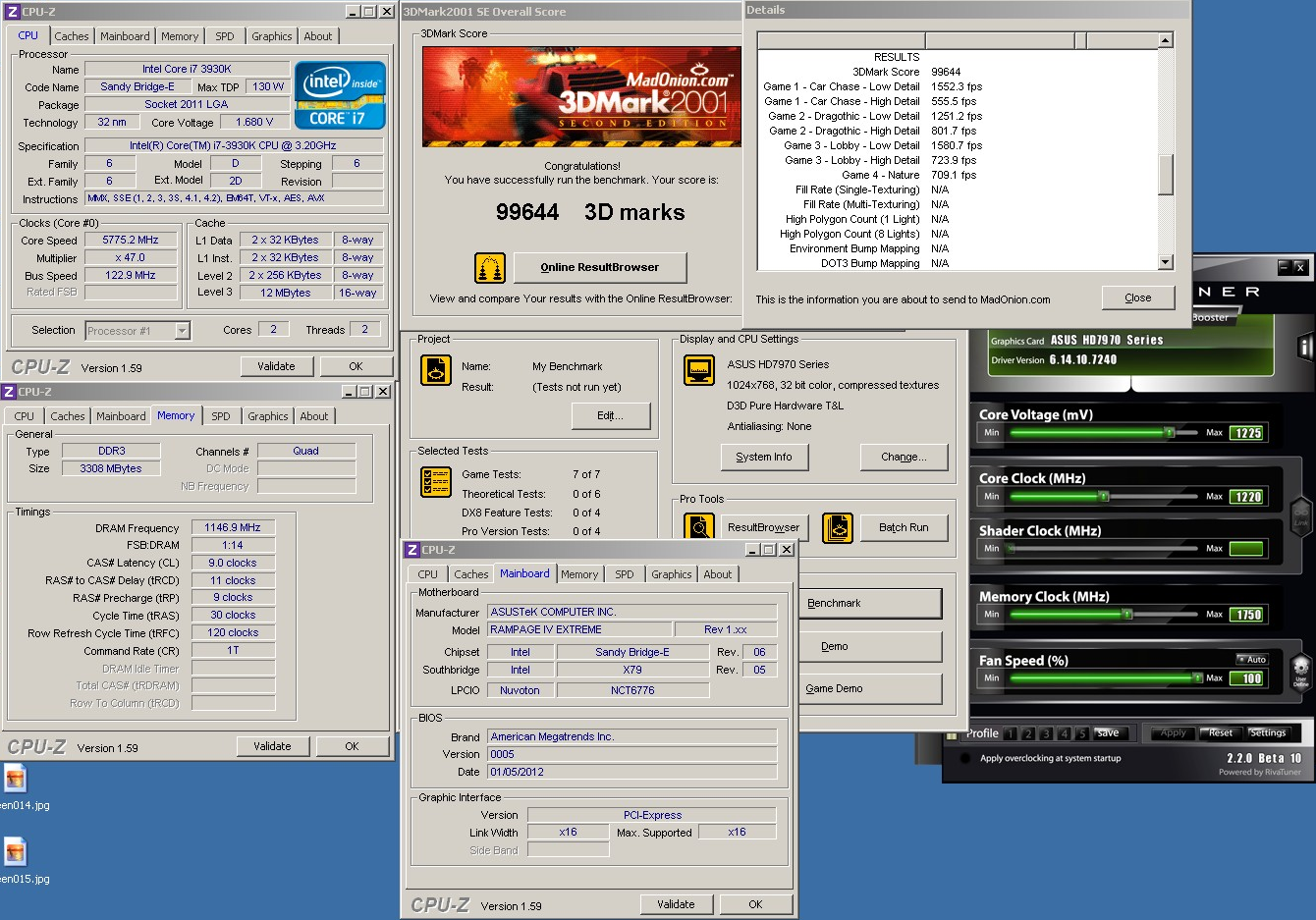Click the Online ResultBrowser trophy icon
Screen dimensions: 1316x920
[x=489, y=267]
